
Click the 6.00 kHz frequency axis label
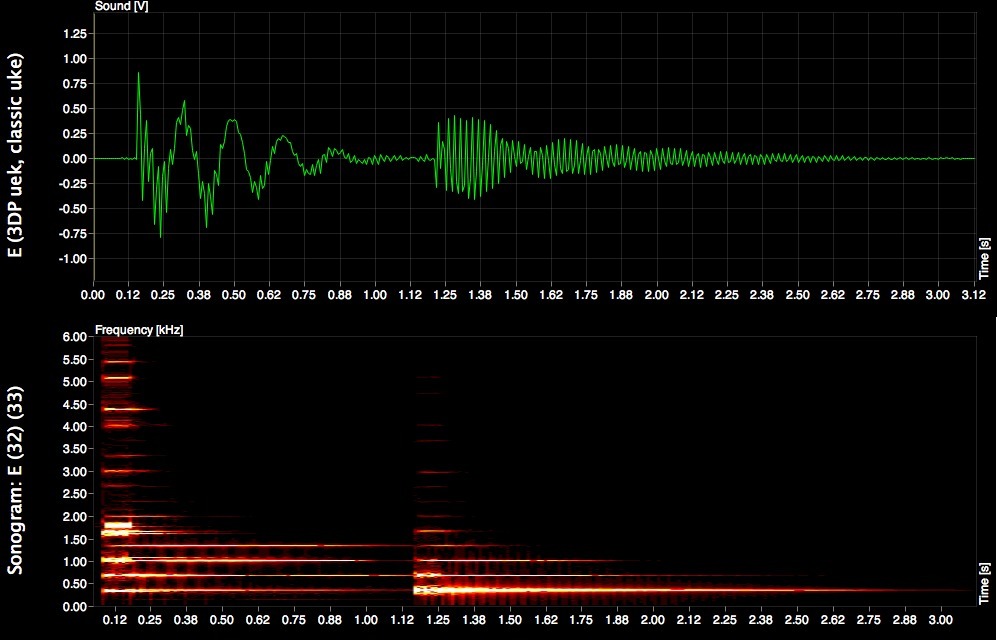coord(75,337)
